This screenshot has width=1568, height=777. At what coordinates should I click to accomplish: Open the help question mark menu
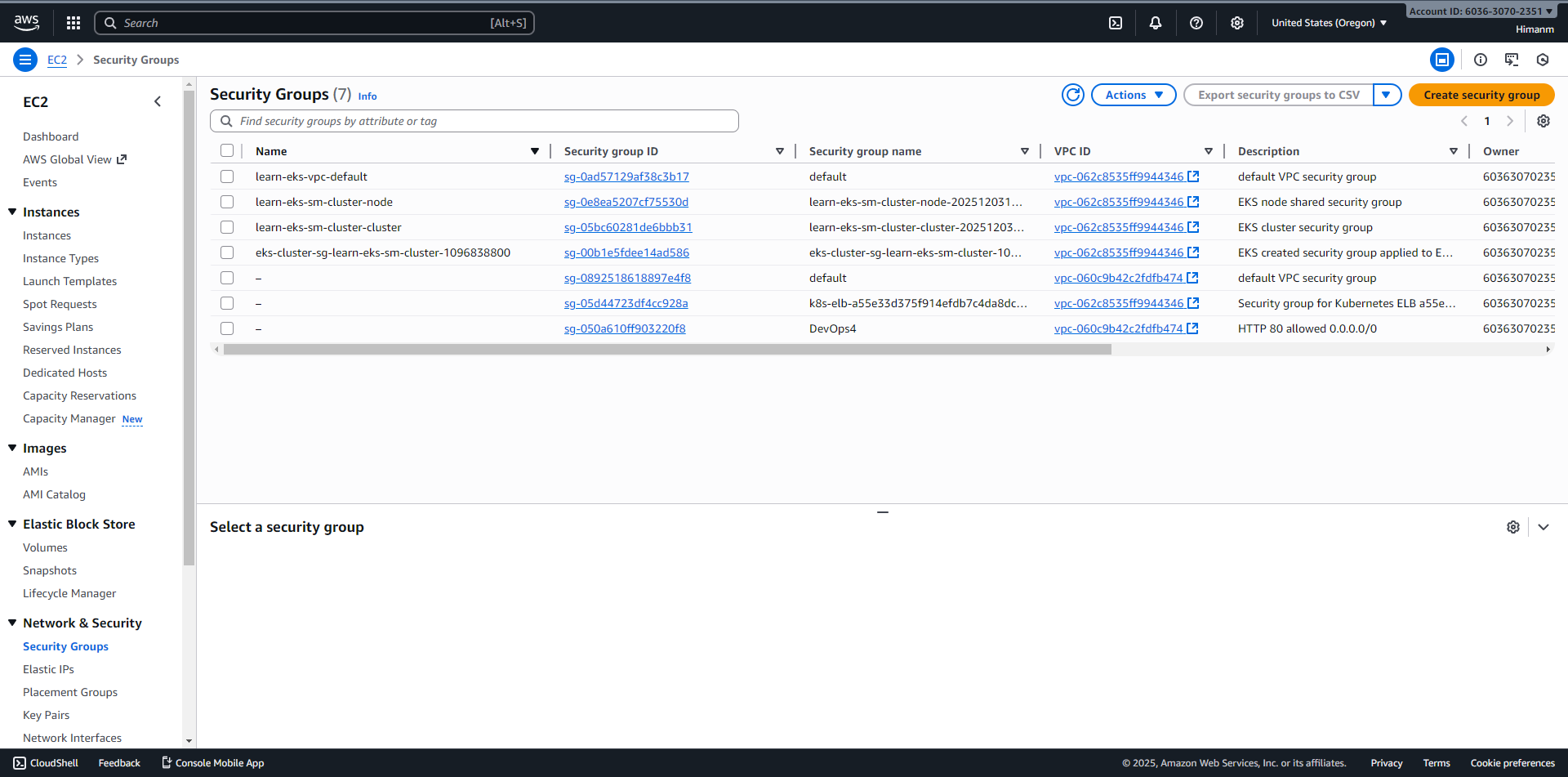[x=1196, y=23]
